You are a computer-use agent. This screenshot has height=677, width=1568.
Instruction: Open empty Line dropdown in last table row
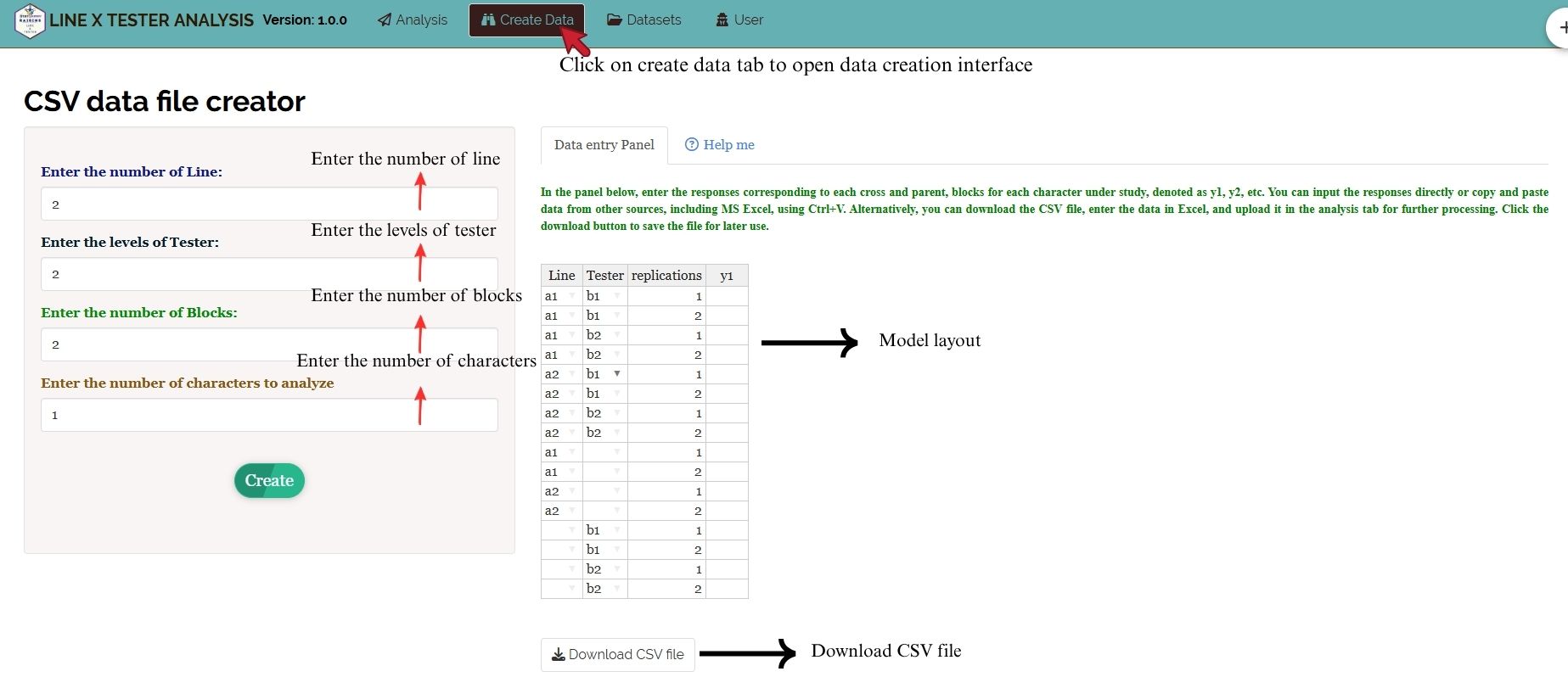tap(572, 589)
